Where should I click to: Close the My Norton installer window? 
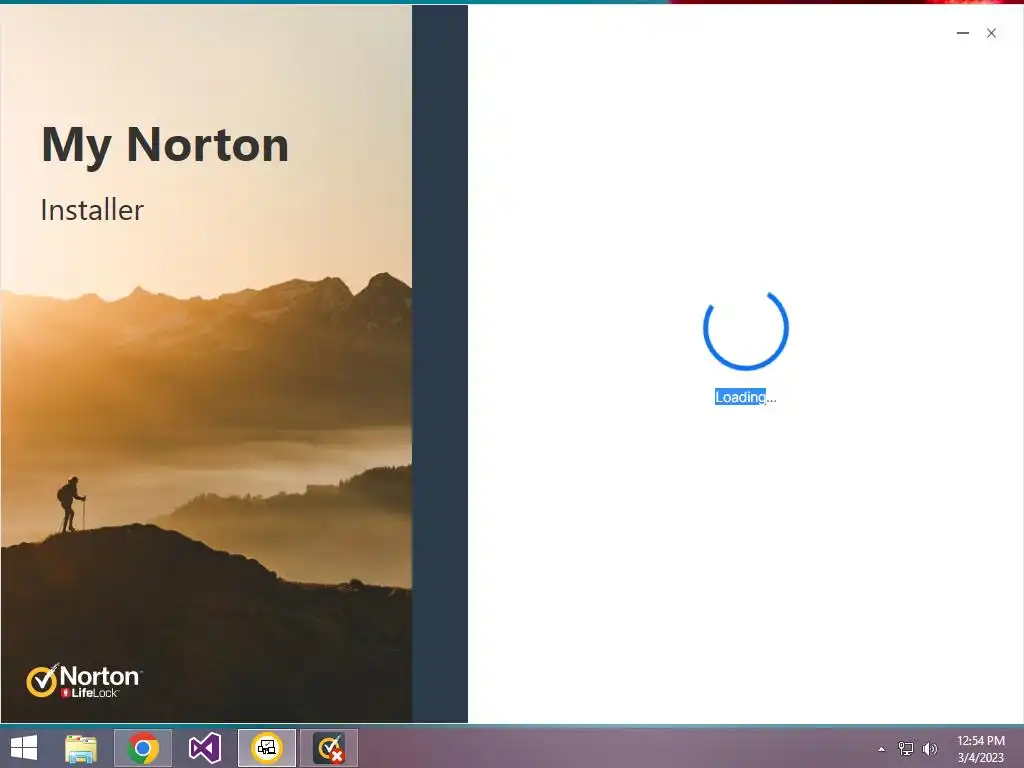click(x=991, y=33)
